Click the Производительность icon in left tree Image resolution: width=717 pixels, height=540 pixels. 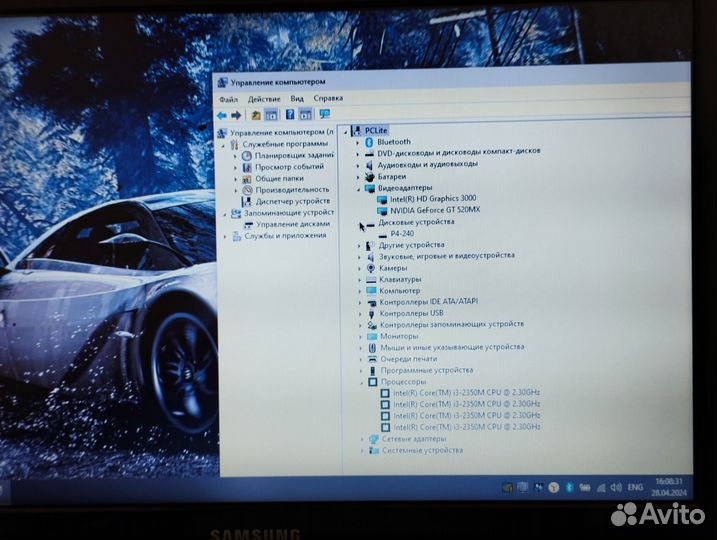(x=247, y=190)
